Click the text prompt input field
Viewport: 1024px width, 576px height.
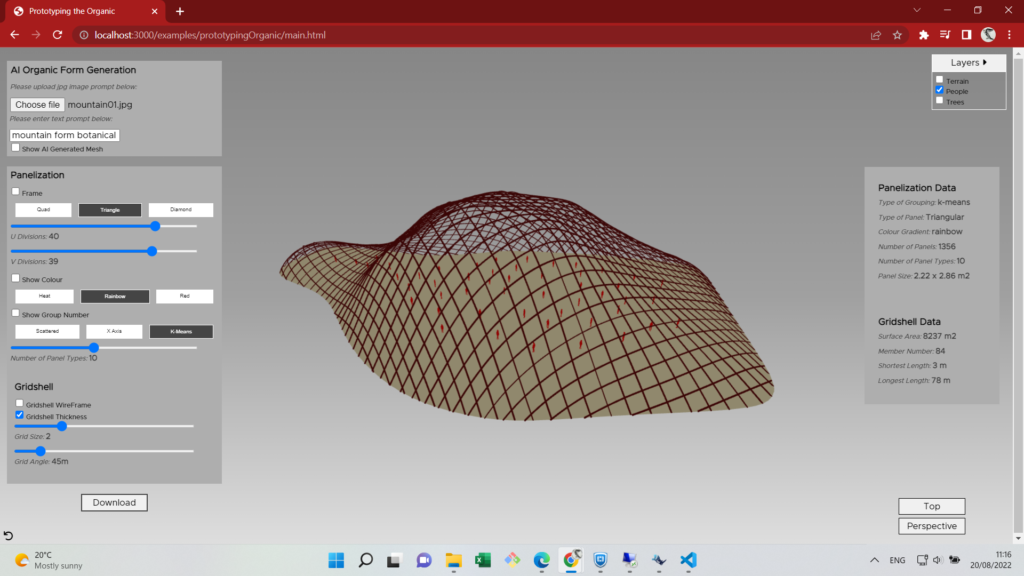tap(65, 135)
